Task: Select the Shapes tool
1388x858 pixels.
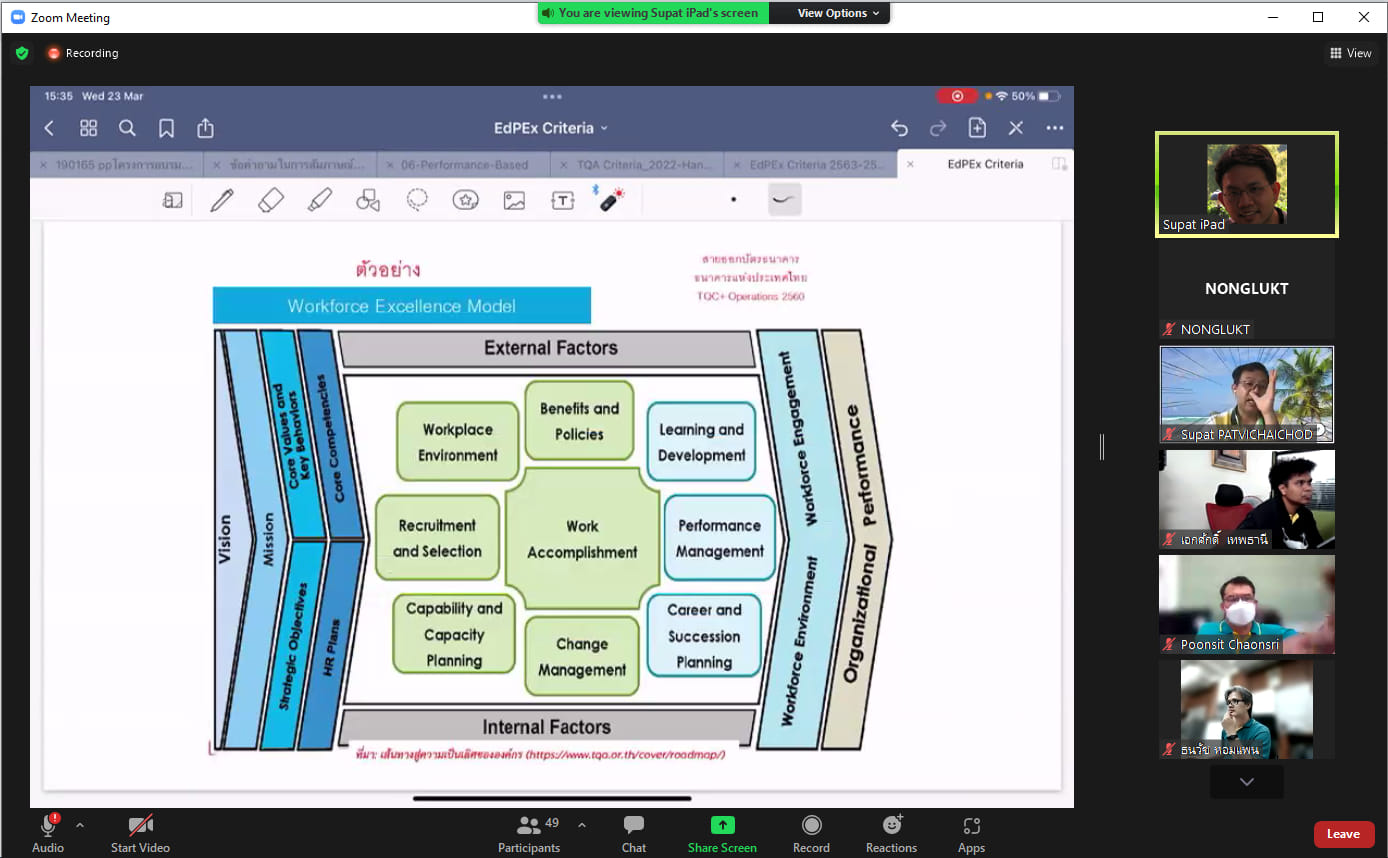Action: click(x=368, y=200)
